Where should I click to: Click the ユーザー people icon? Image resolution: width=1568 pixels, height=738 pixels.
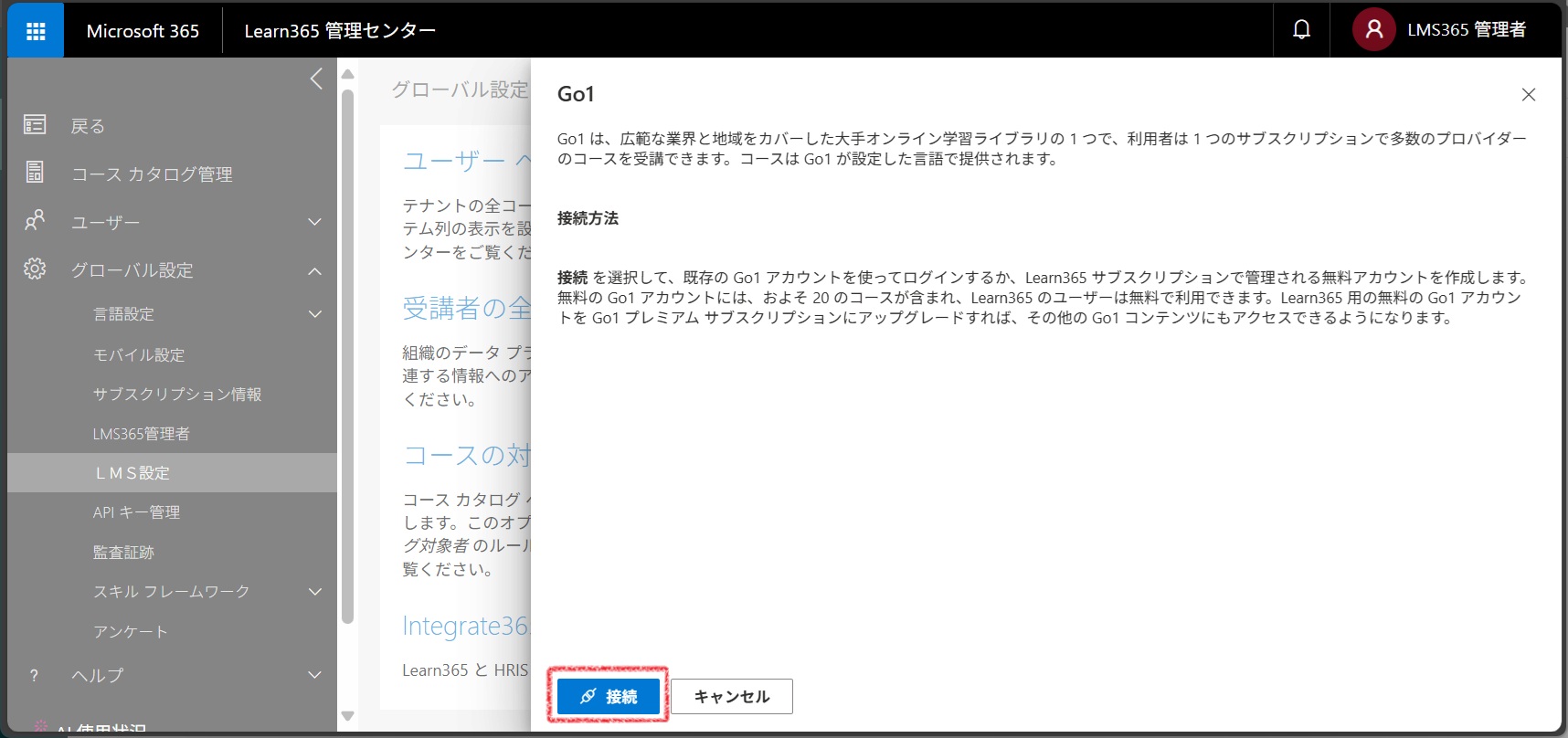click(x=35, y=221)
